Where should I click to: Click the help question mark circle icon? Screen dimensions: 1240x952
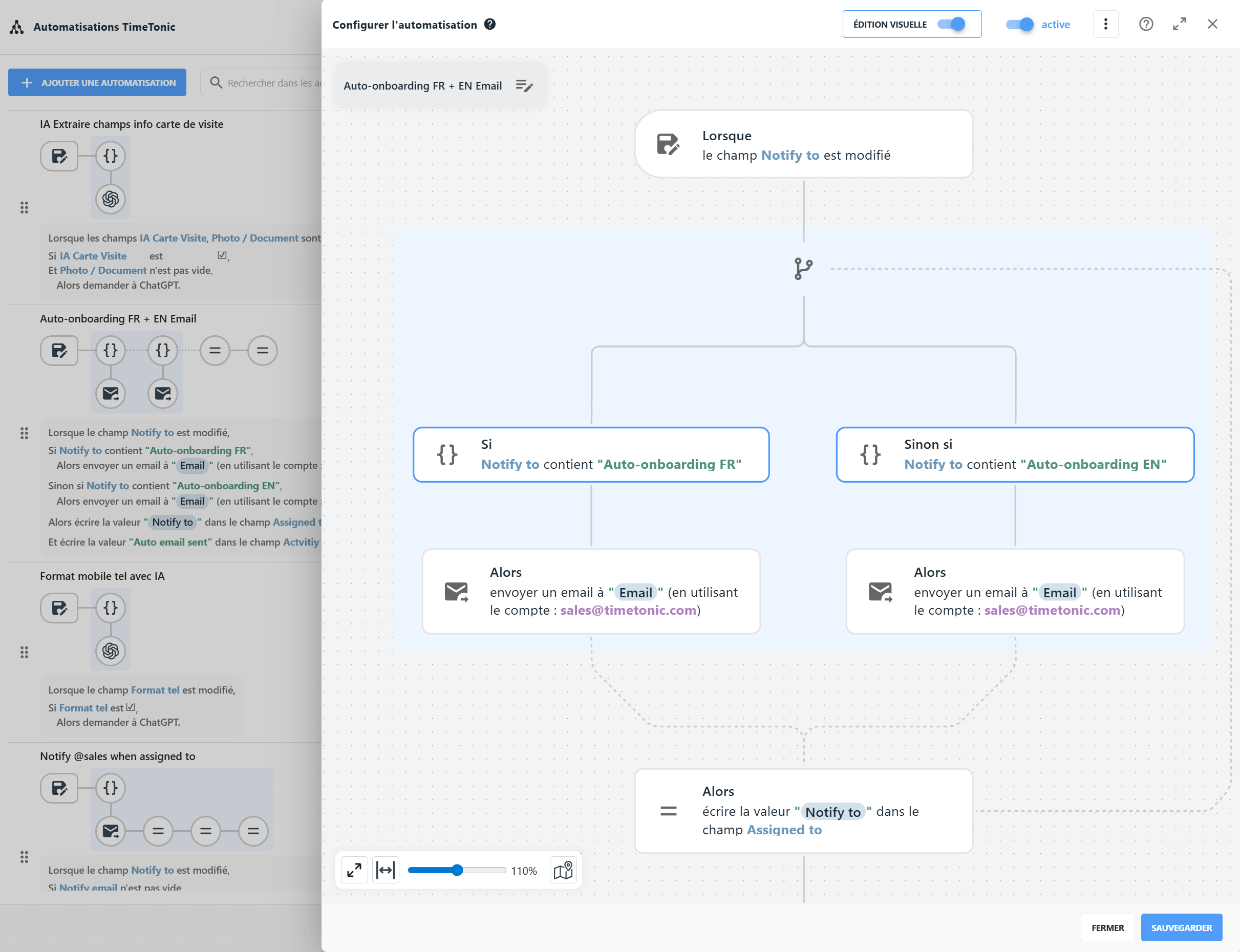[x=1146, y=25]
